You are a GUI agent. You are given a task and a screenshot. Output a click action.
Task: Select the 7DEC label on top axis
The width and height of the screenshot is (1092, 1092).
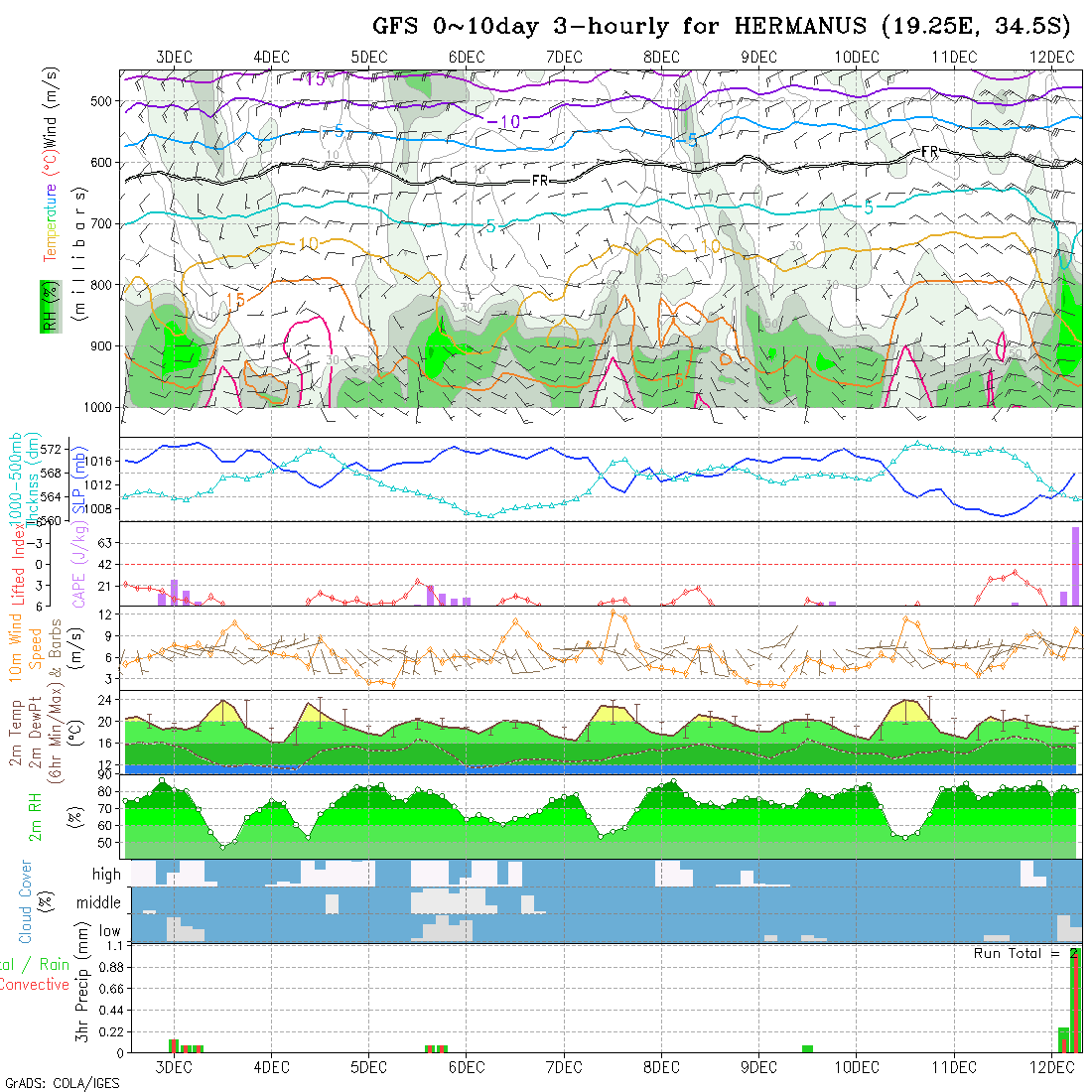[564, 57]
